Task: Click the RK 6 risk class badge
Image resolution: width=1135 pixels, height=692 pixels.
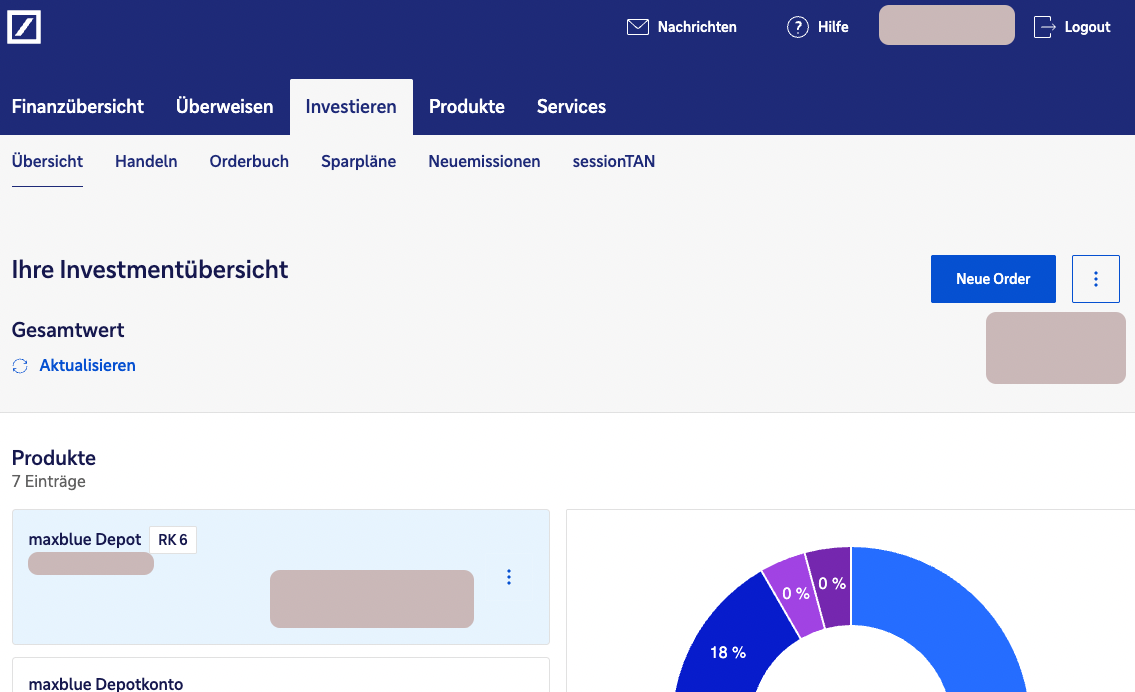Action: click(x=172, y=540)
